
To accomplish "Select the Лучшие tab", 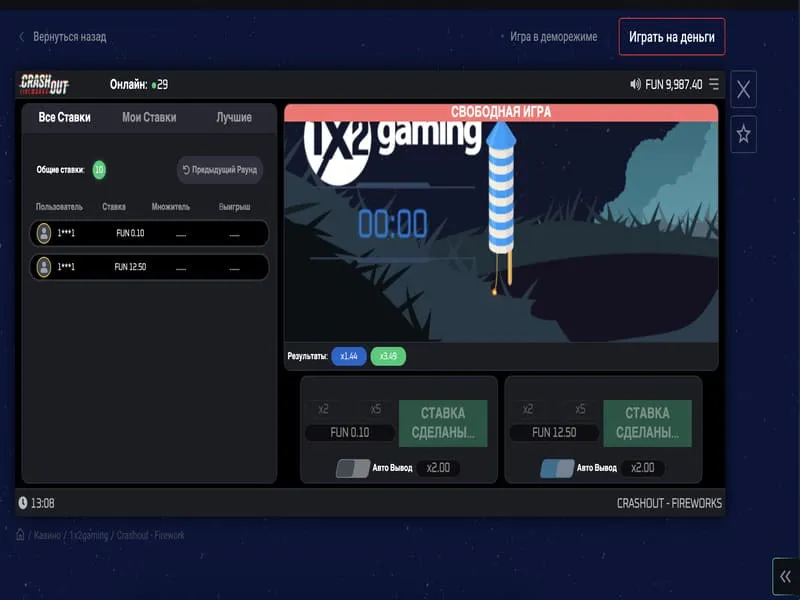I will click(x=234, y=117).
